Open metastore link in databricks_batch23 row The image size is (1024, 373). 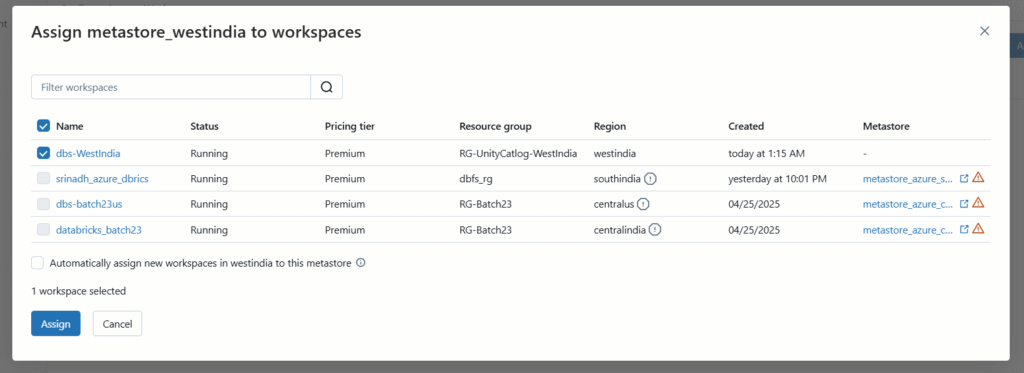[x=908, y=230]
